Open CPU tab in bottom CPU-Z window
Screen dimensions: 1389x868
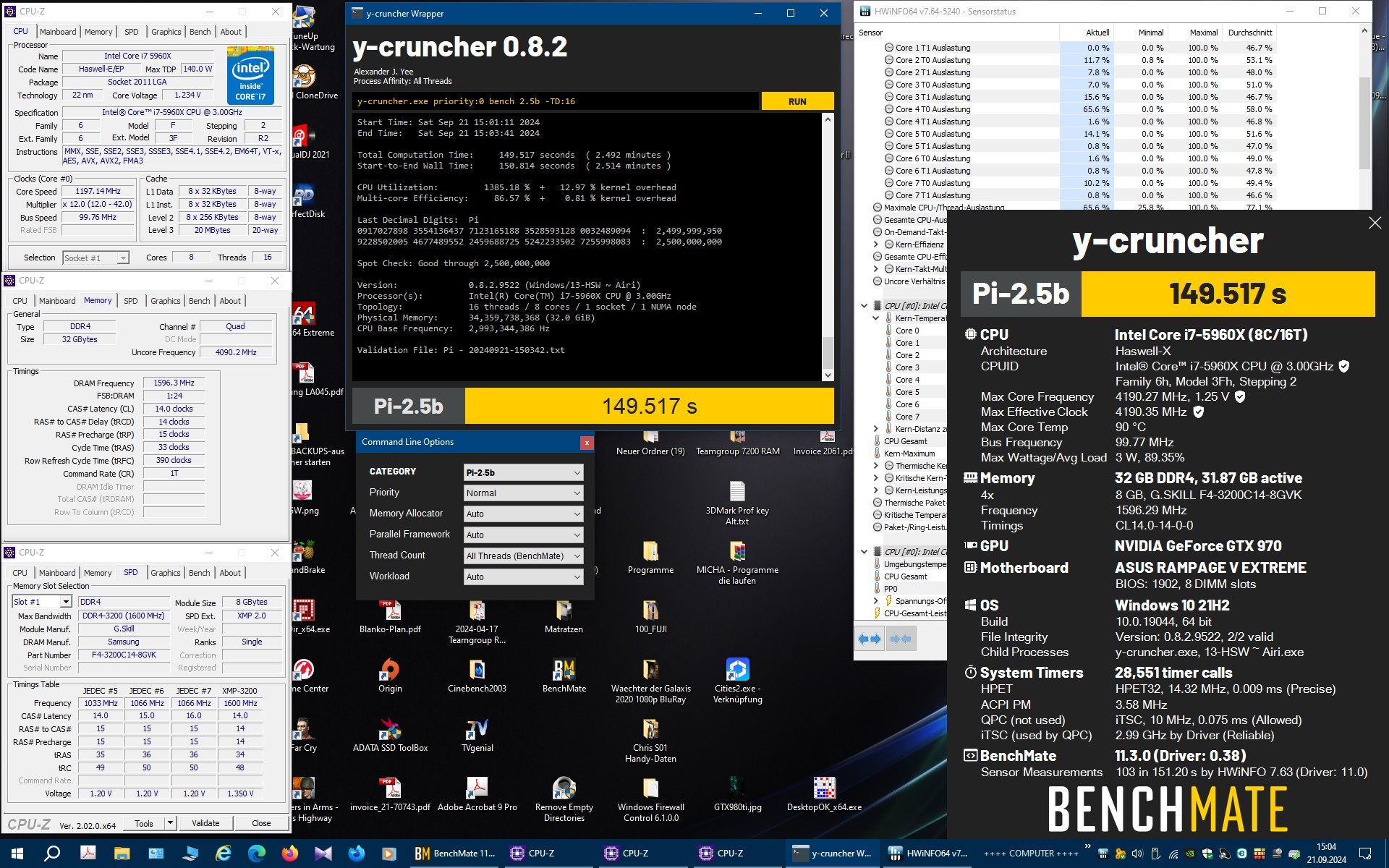pyautogui.click(x=20, y=573)
